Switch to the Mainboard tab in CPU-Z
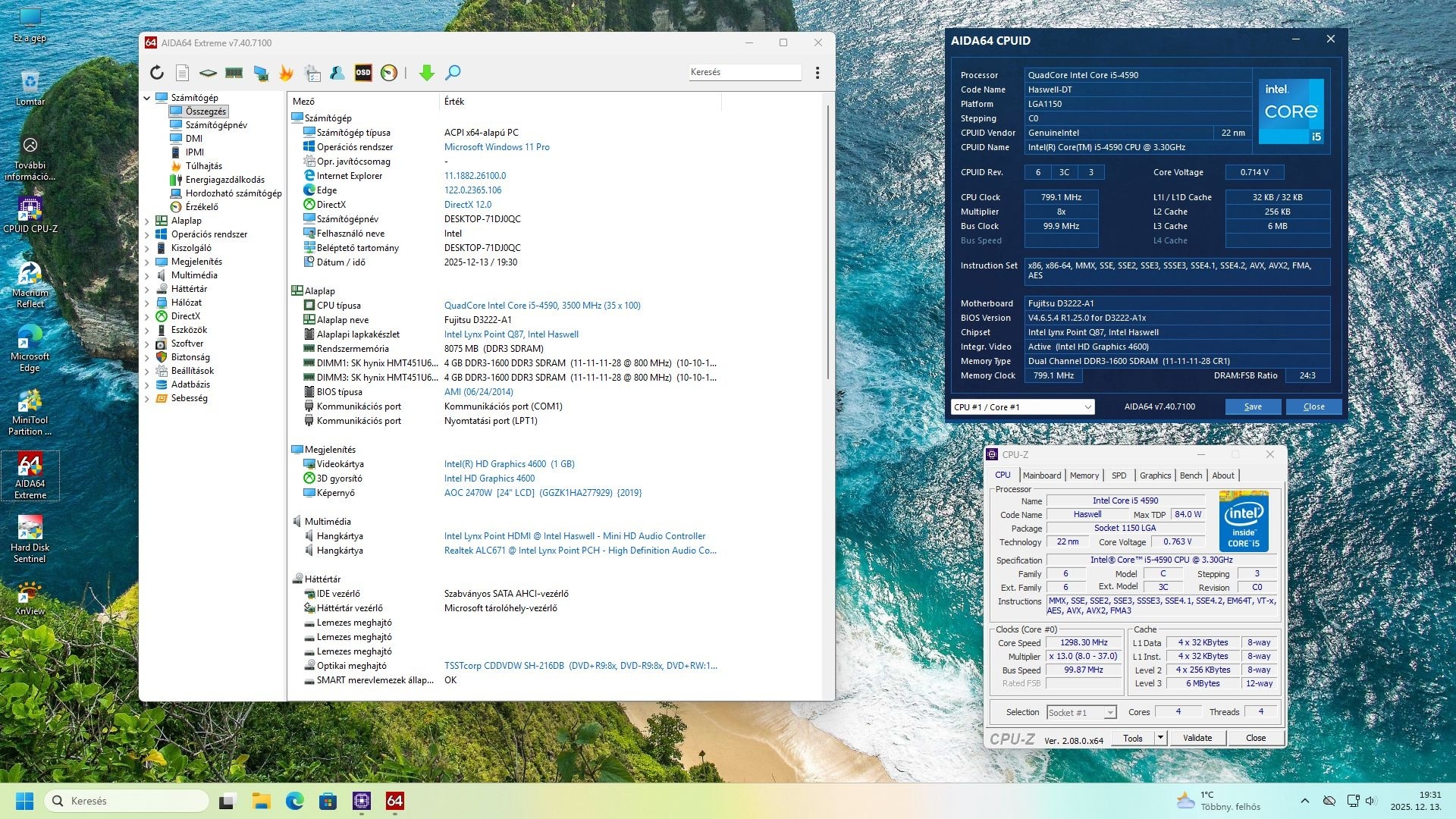Image resolution: width=1456 pixels, height=819 pixels. (x=1041, y=475)
